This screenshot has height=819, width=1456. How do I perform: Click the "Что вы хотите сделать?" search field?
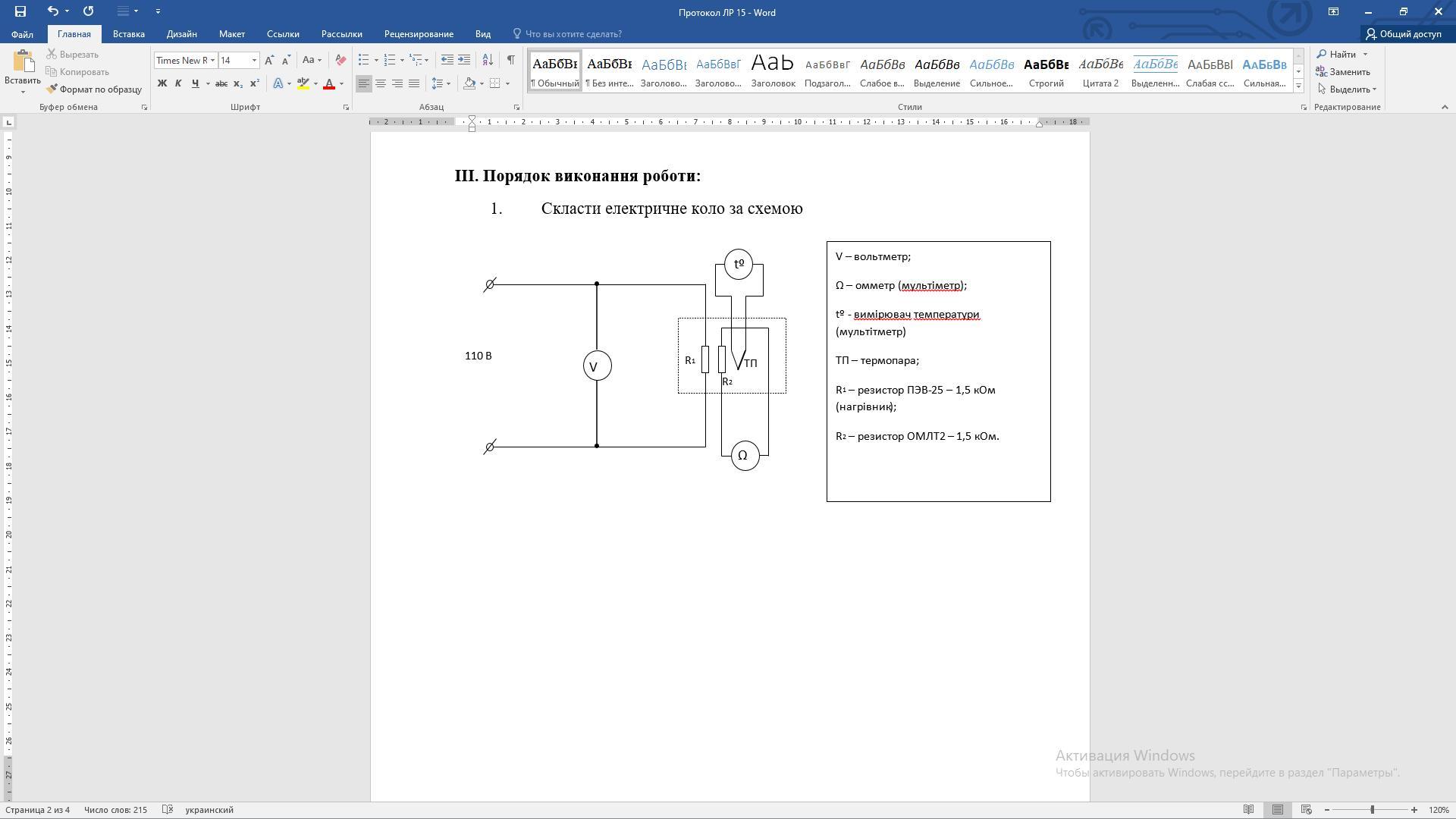pos(573,34)
